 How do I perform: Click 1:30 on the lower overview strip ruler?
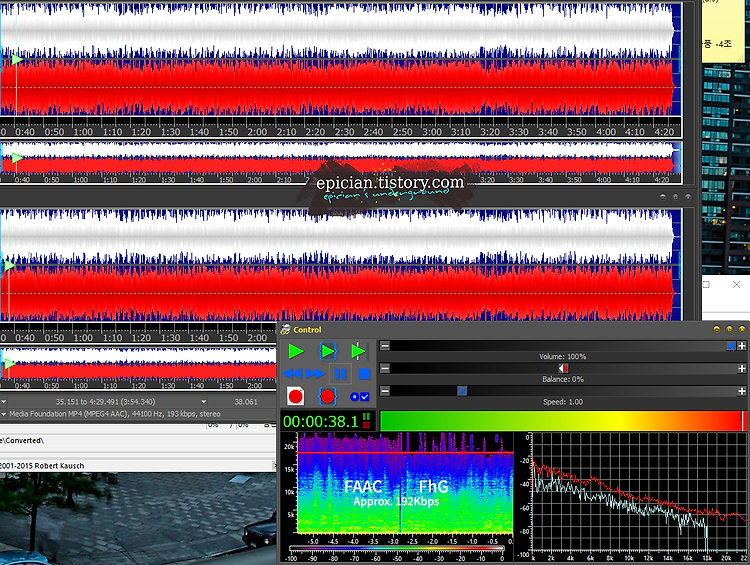(x=167, y=386)
